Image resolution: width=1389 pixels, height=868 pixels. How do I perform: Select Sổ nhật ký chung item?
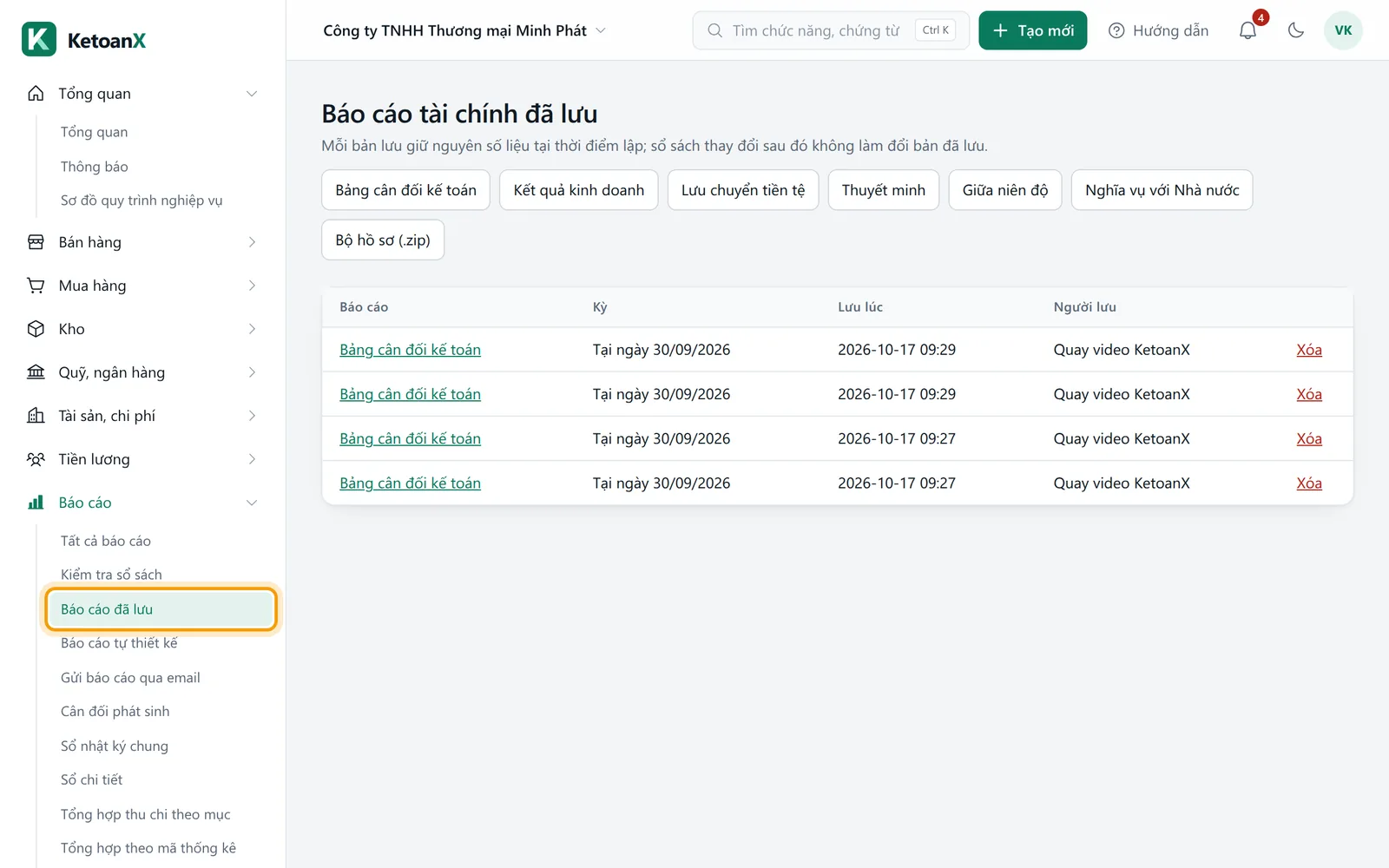115,746
